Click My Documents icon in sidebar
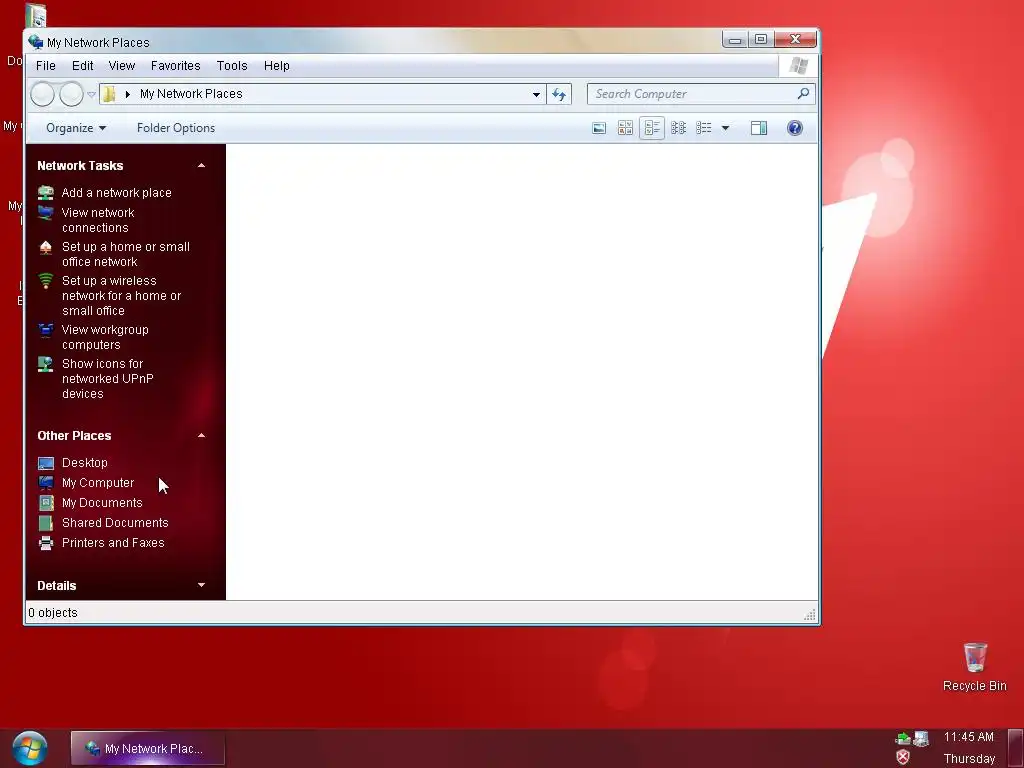Viewport: 1024px width, 768px height. pos(46,503)
